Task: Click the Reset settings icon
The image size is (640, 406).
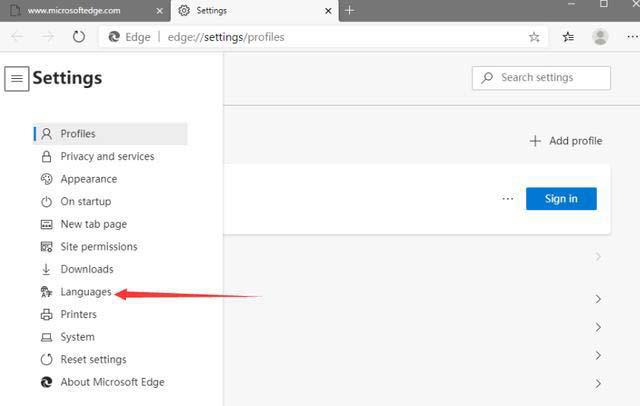Action: tap(47, 359)
